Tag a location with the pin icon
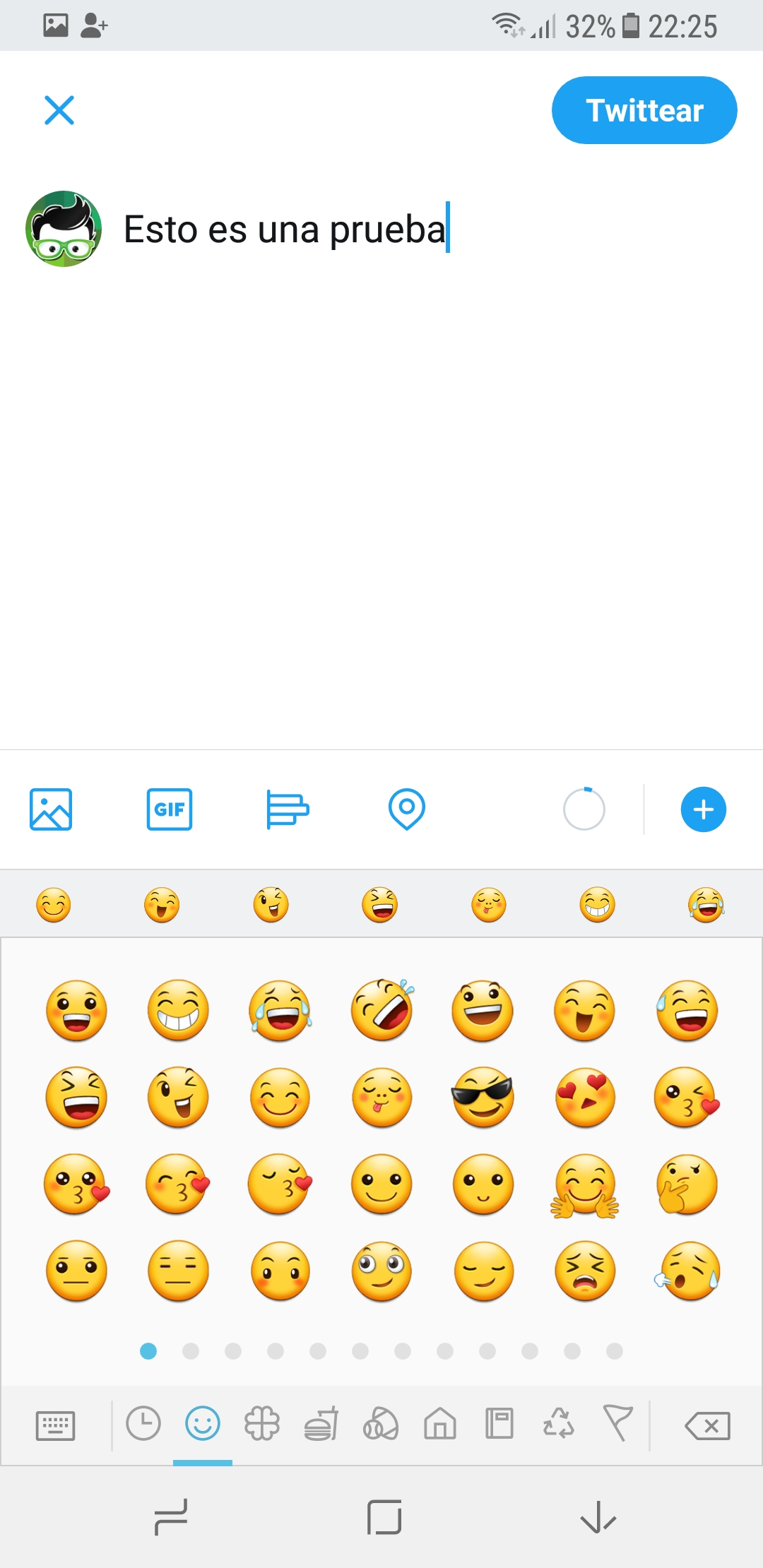 tap(407, 809)
